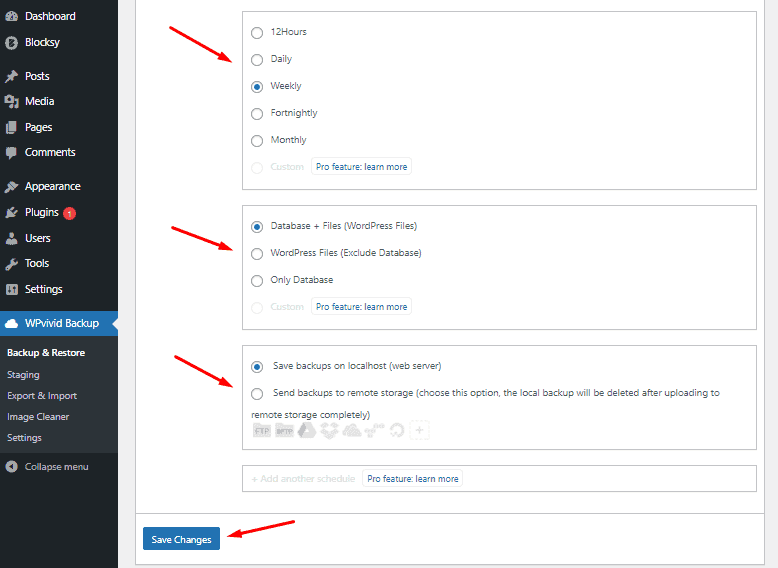The image size is (778, 568).
Task: Choose the FTP remote storage icon
Action: coord(261,430)
